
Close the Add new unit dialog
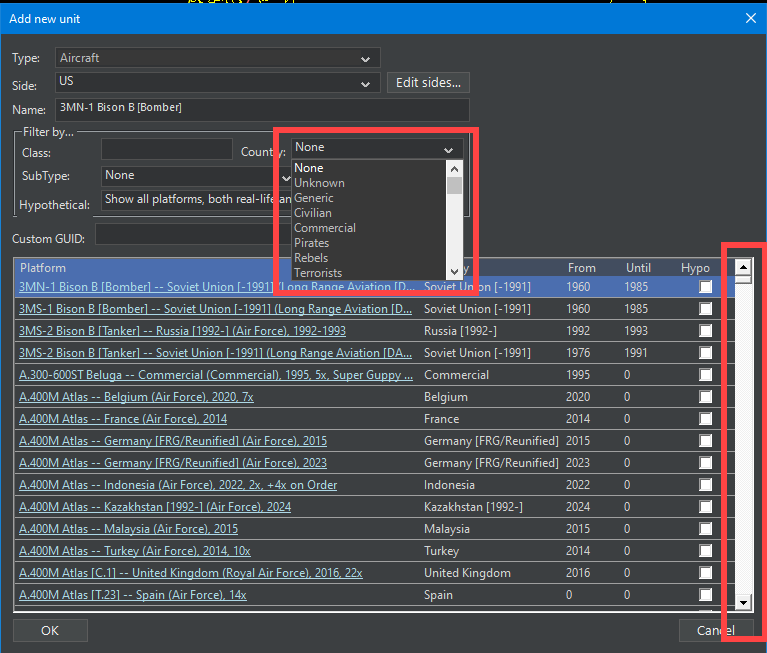[751, 19]
